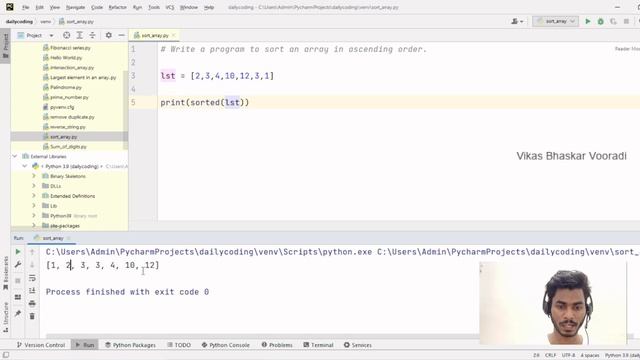Open the PyCharm logo application menu

pos(9,7)
